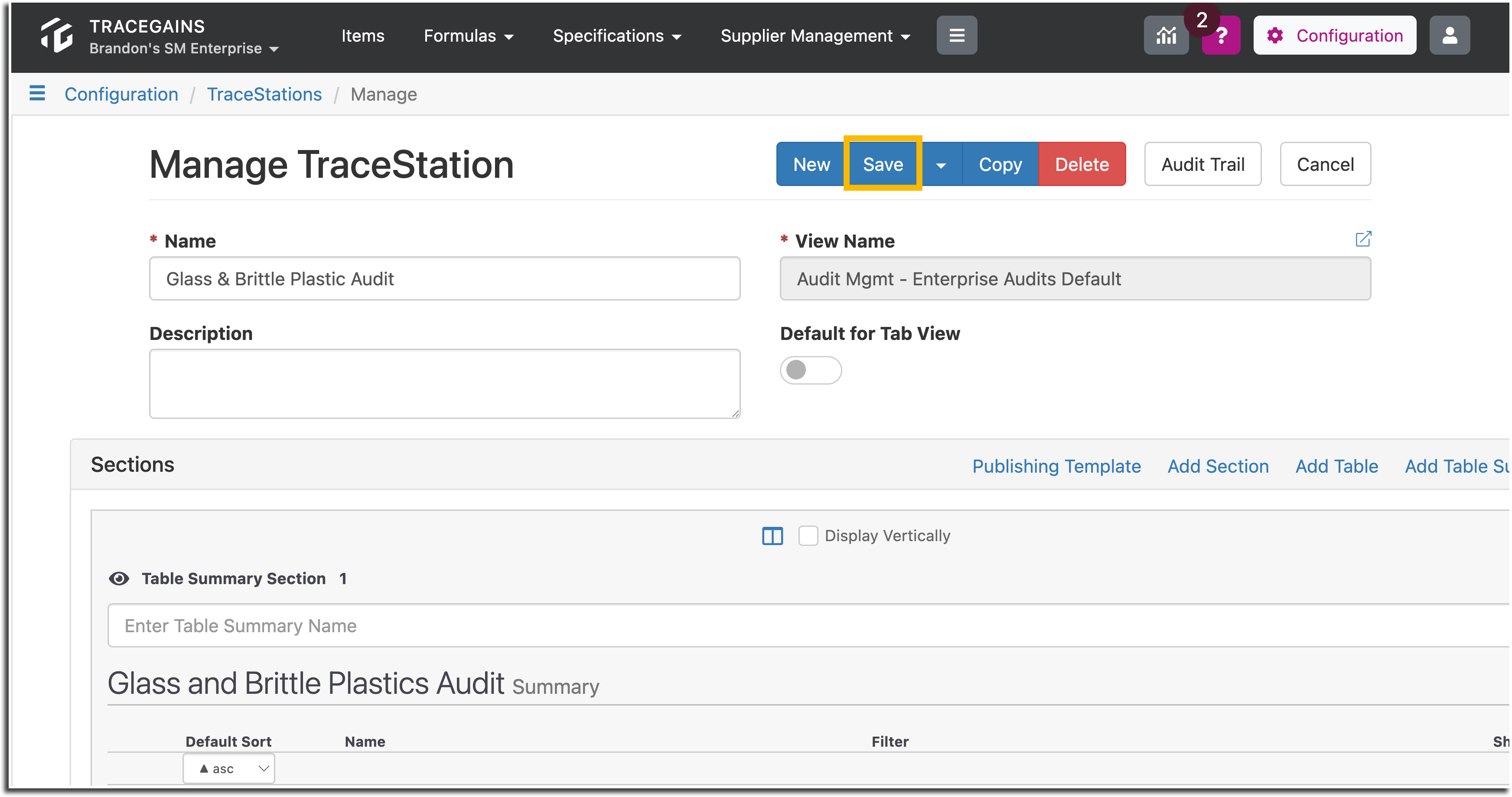
Task: Open View Name external link icon
Action: (1363, 238)
